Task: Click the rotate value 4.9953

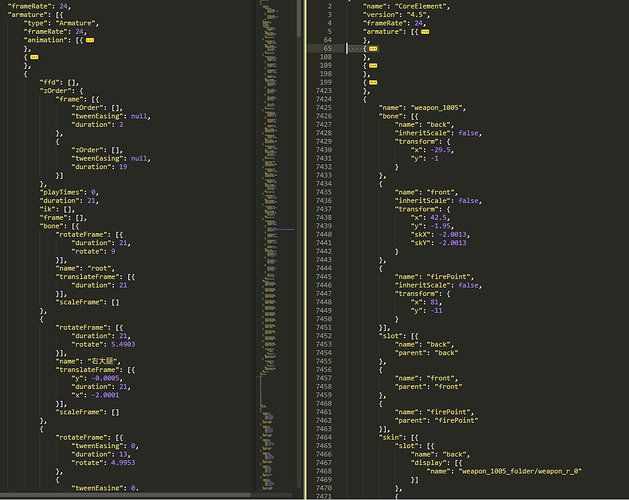Action: click(x=123, y=462)
